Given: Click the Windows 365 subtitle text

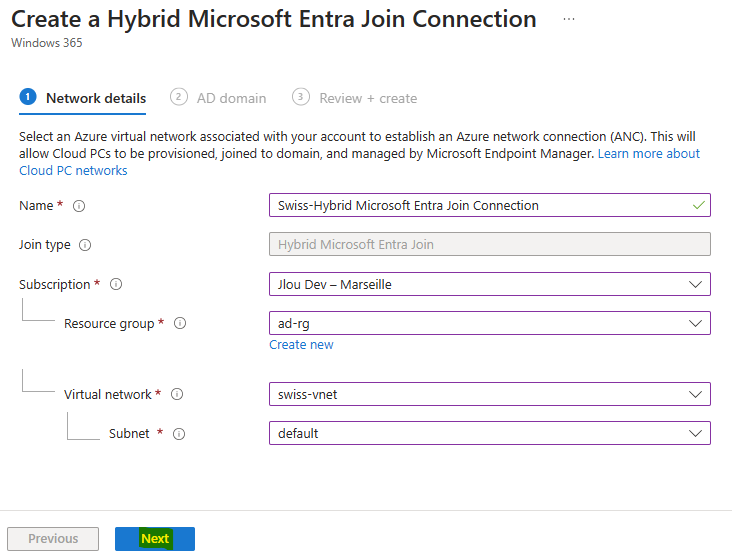Looking at the screenshot, I should tap(47, 43).
